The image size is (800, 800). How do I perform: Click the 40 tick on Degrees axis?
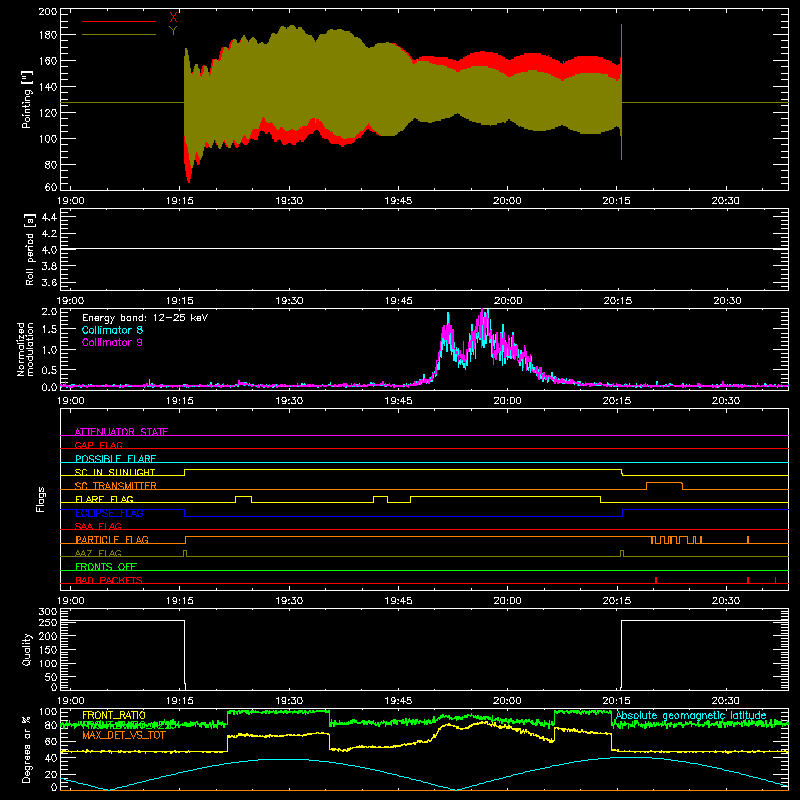click(x=51, y=758)
